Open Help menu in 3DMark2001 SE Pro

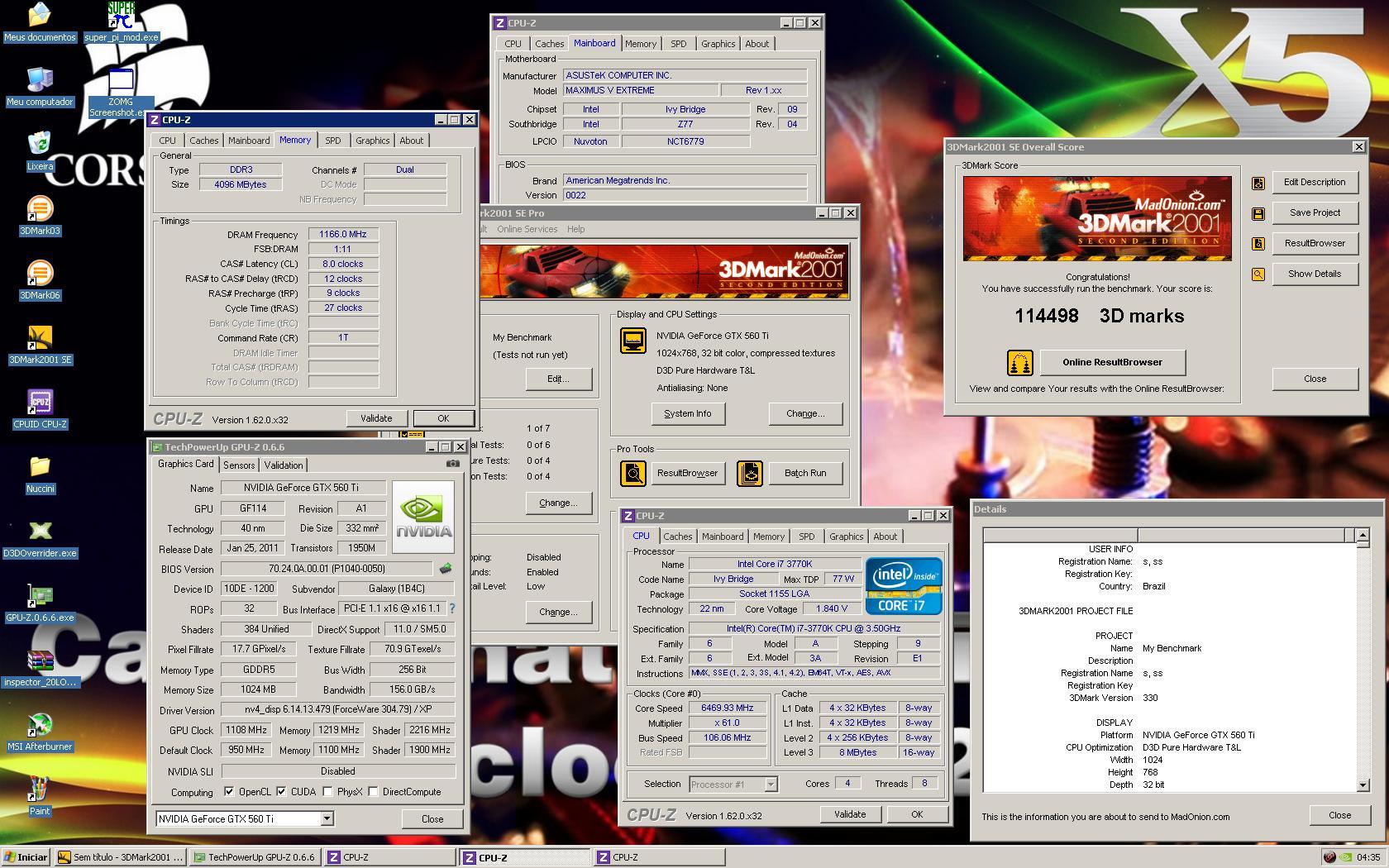(575, 229)
